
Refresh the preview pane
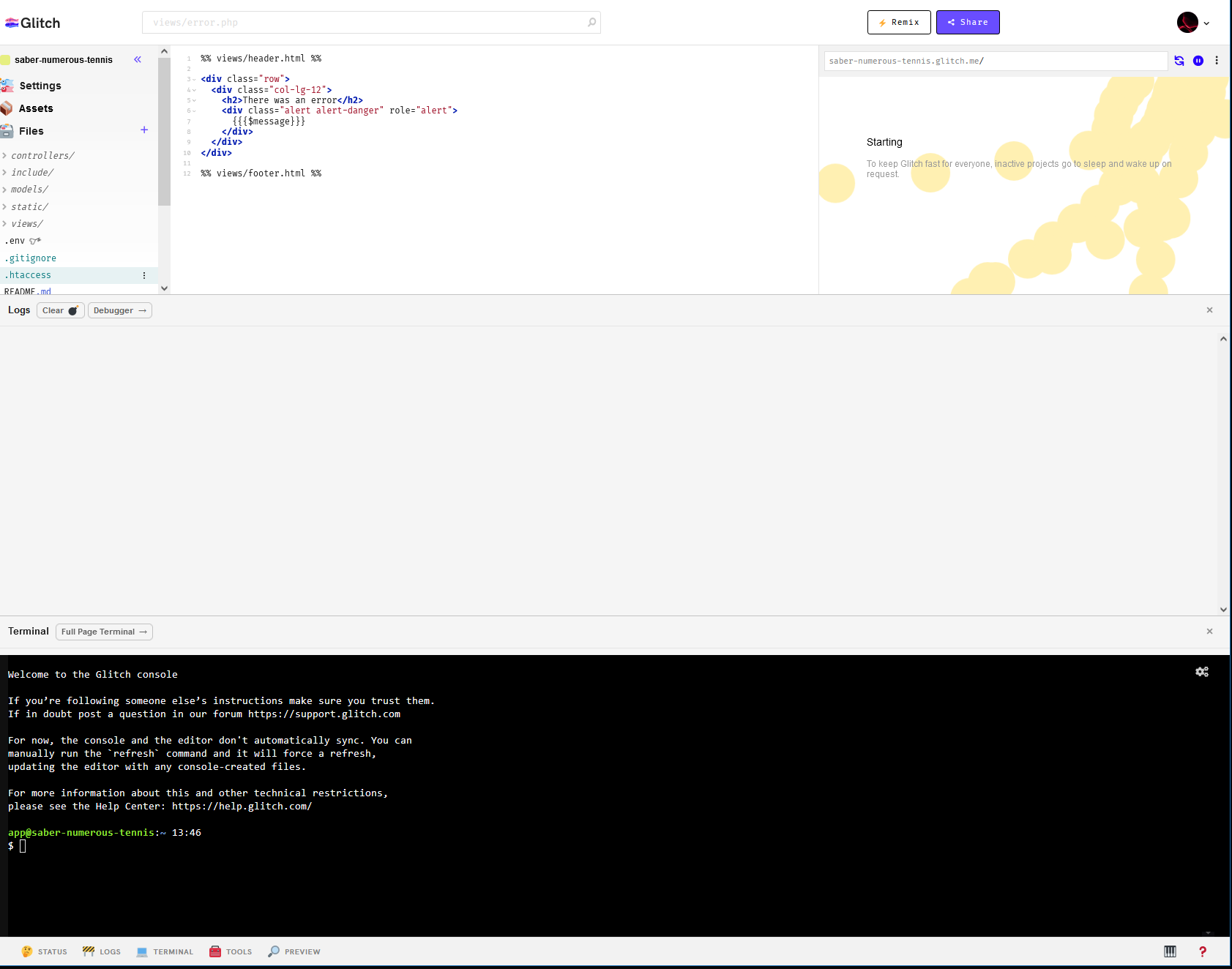pos(1179,61)
